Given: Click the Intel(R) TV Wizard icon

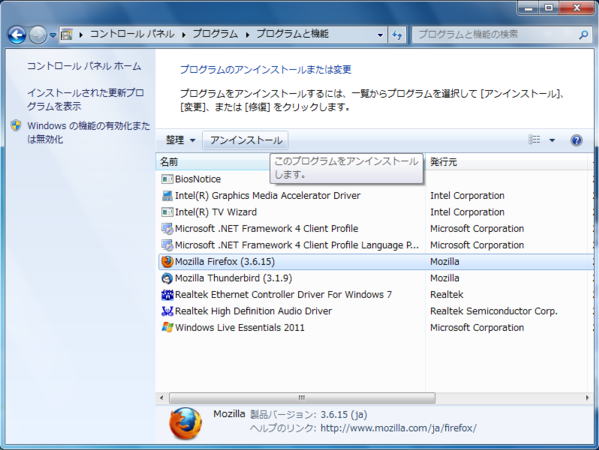Looking at the screenshot, I should [167, 212].
